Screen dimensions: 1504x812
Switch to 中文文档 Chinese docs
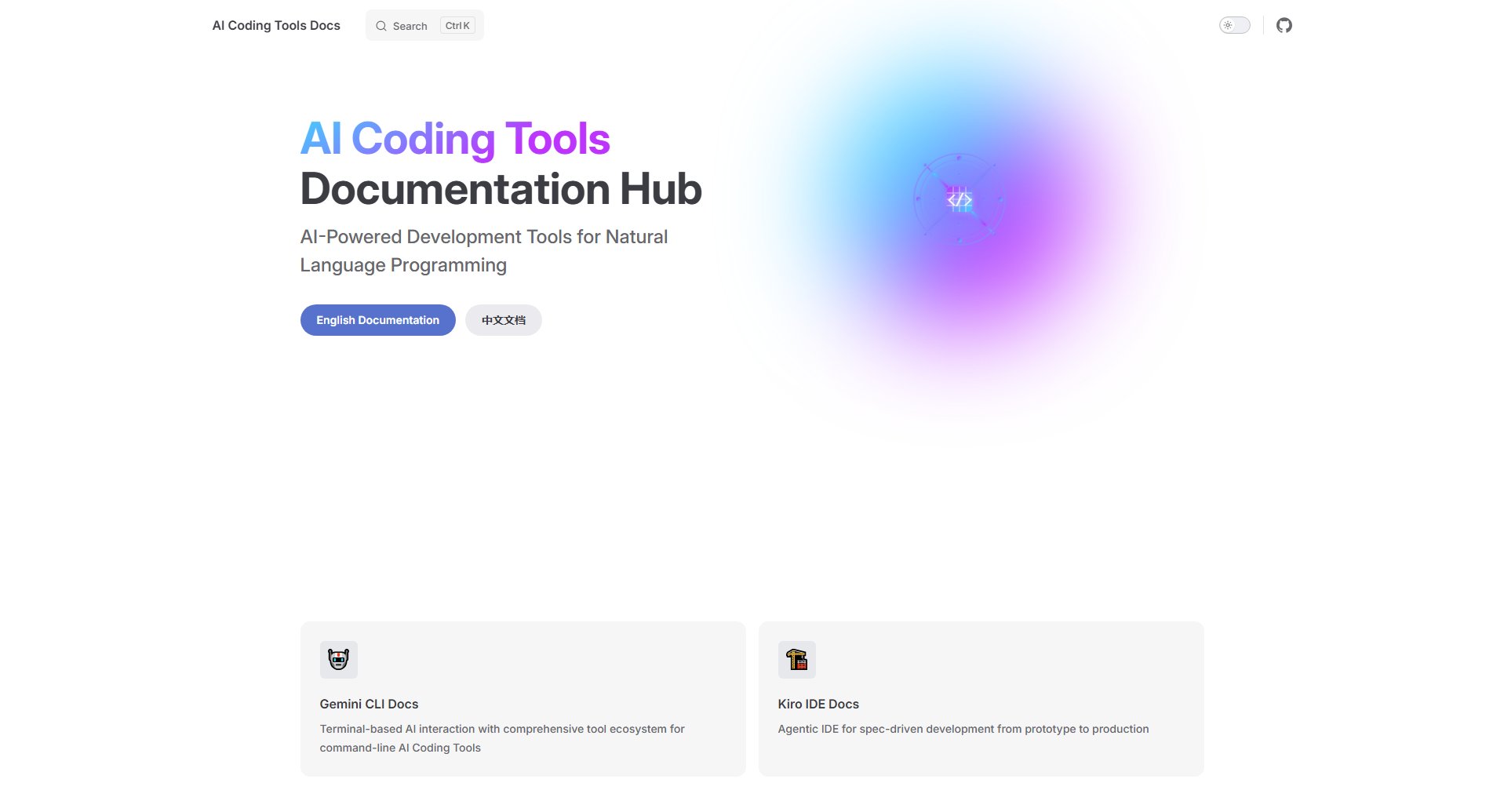tap(503, 320)
